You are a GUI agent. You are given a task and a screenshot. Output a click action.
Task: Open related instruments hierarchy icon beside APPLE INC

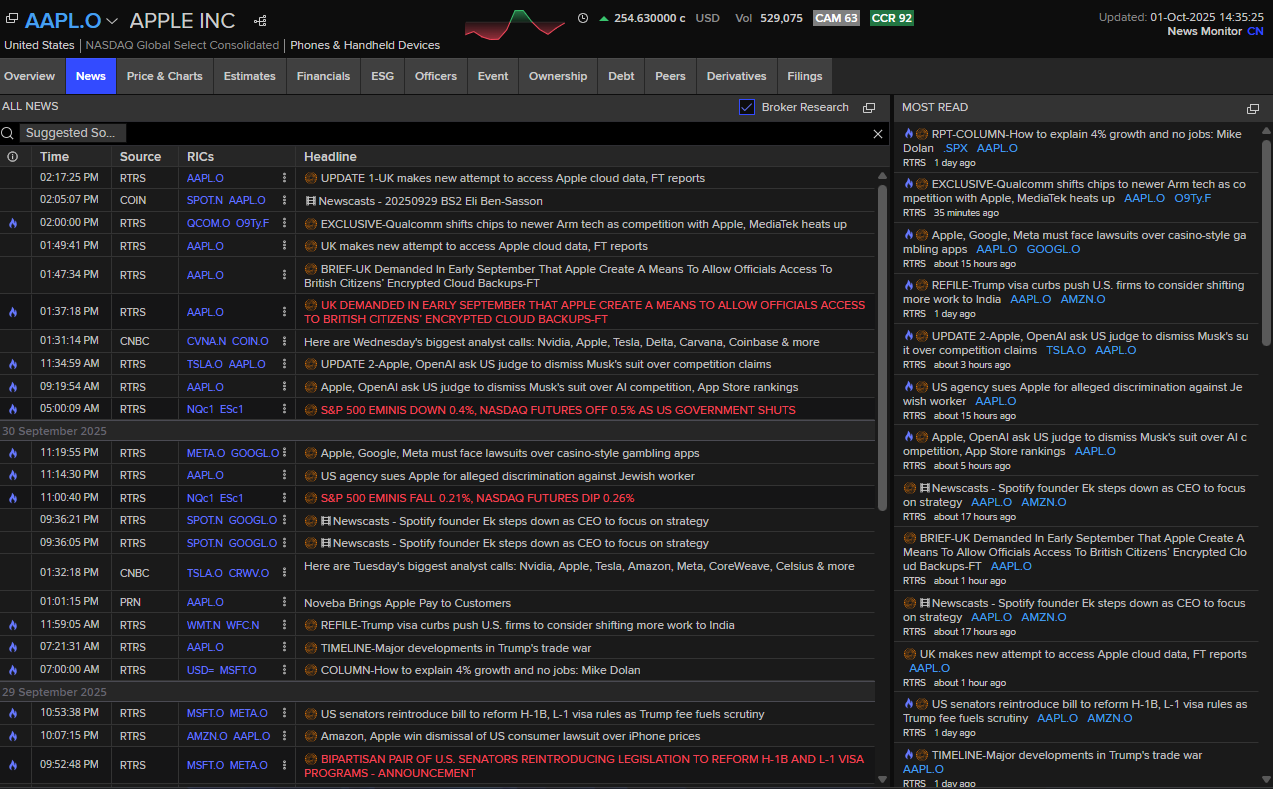tap(260, 20)
